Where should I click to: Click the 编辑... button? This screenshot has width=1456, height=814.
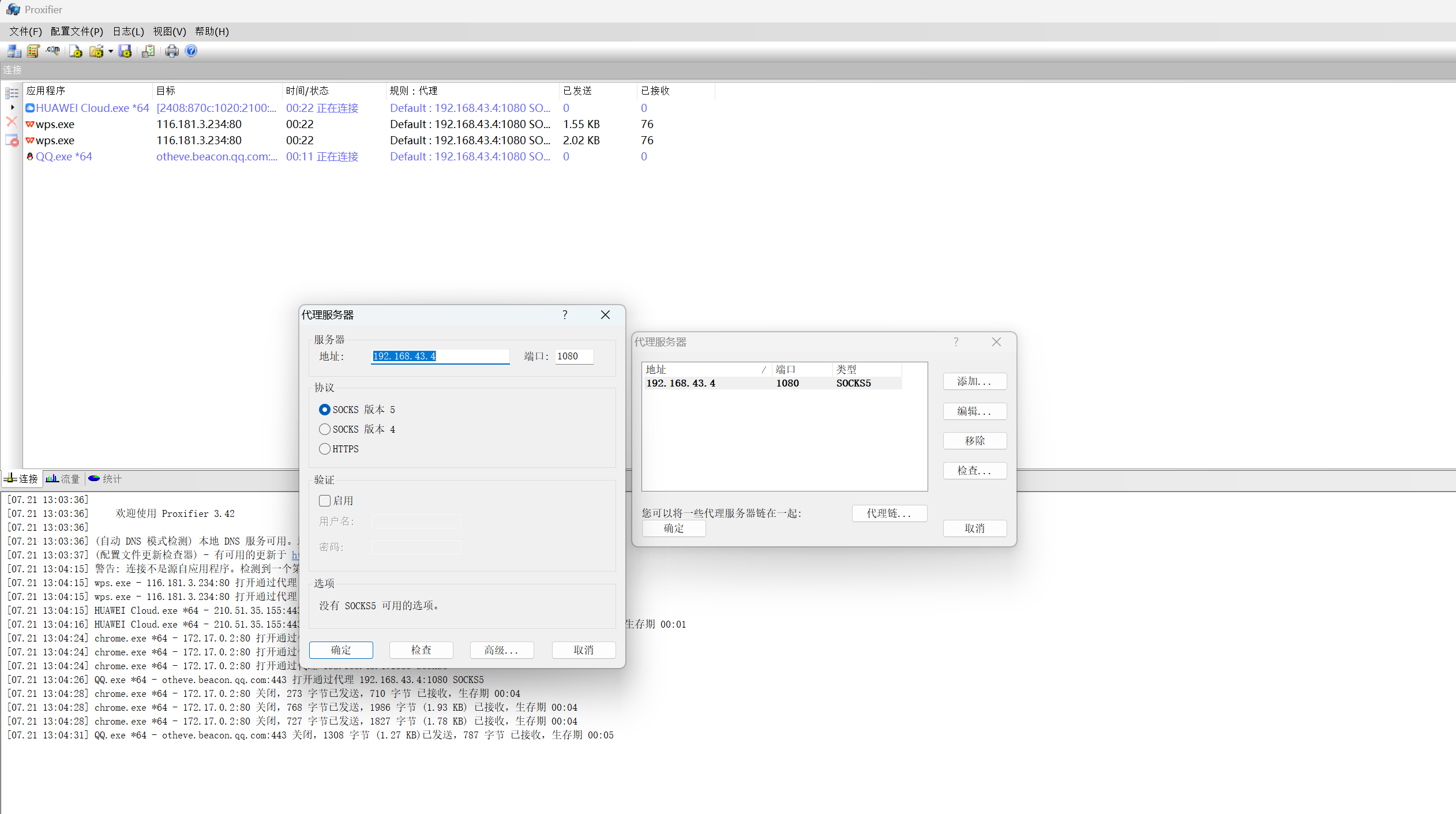[x=975, y=411]
